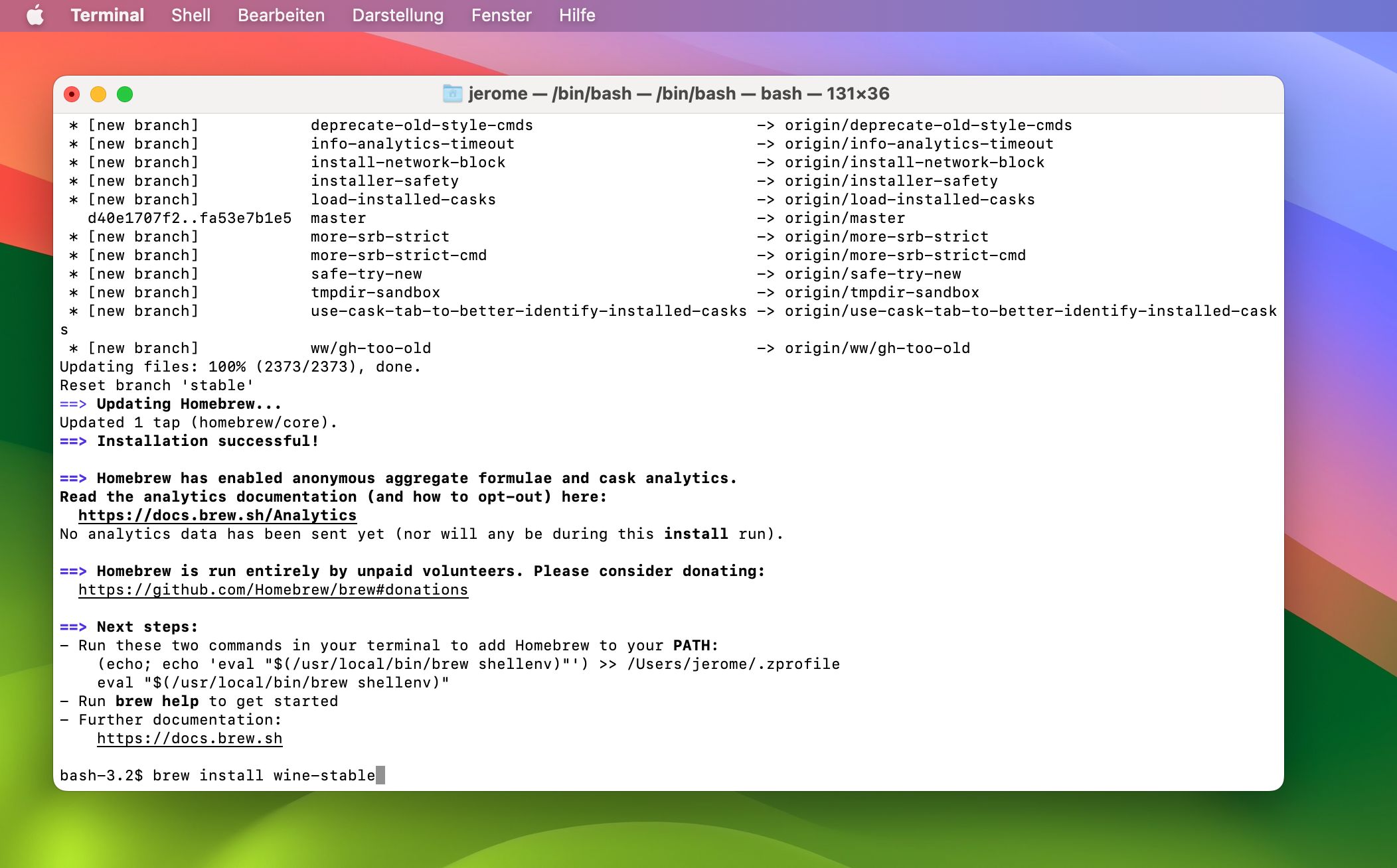Open the Terminal application menu
Image resolution: width=1397 pixels, height=868 pixels.
click(107, 15)
